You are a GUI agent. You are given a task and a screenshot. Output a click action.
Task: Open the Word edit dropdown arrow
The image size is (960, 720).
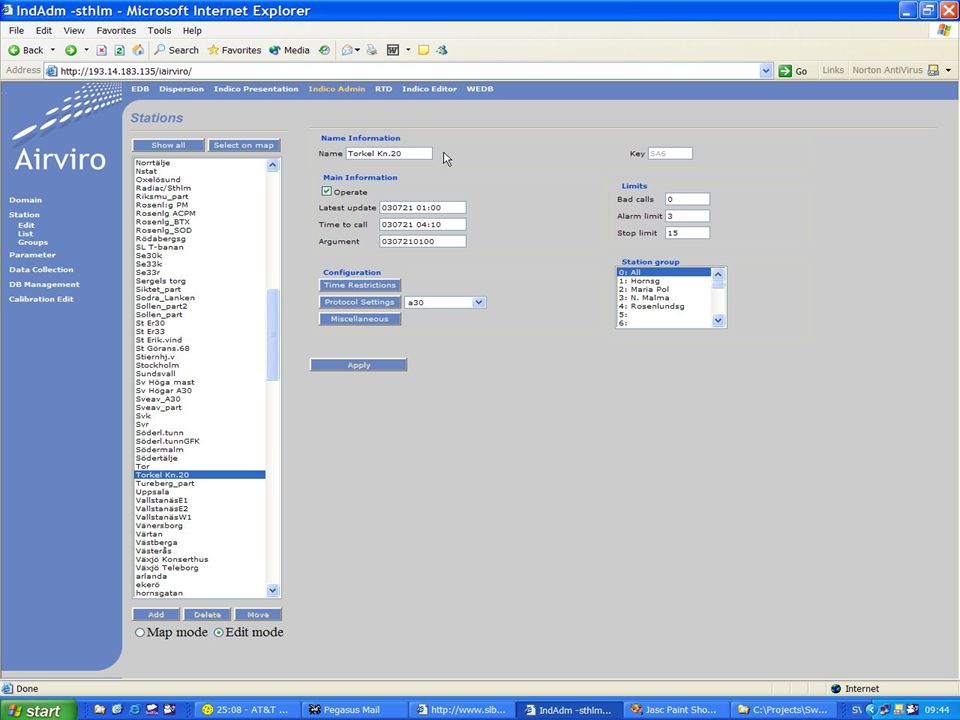click(408, 50)
